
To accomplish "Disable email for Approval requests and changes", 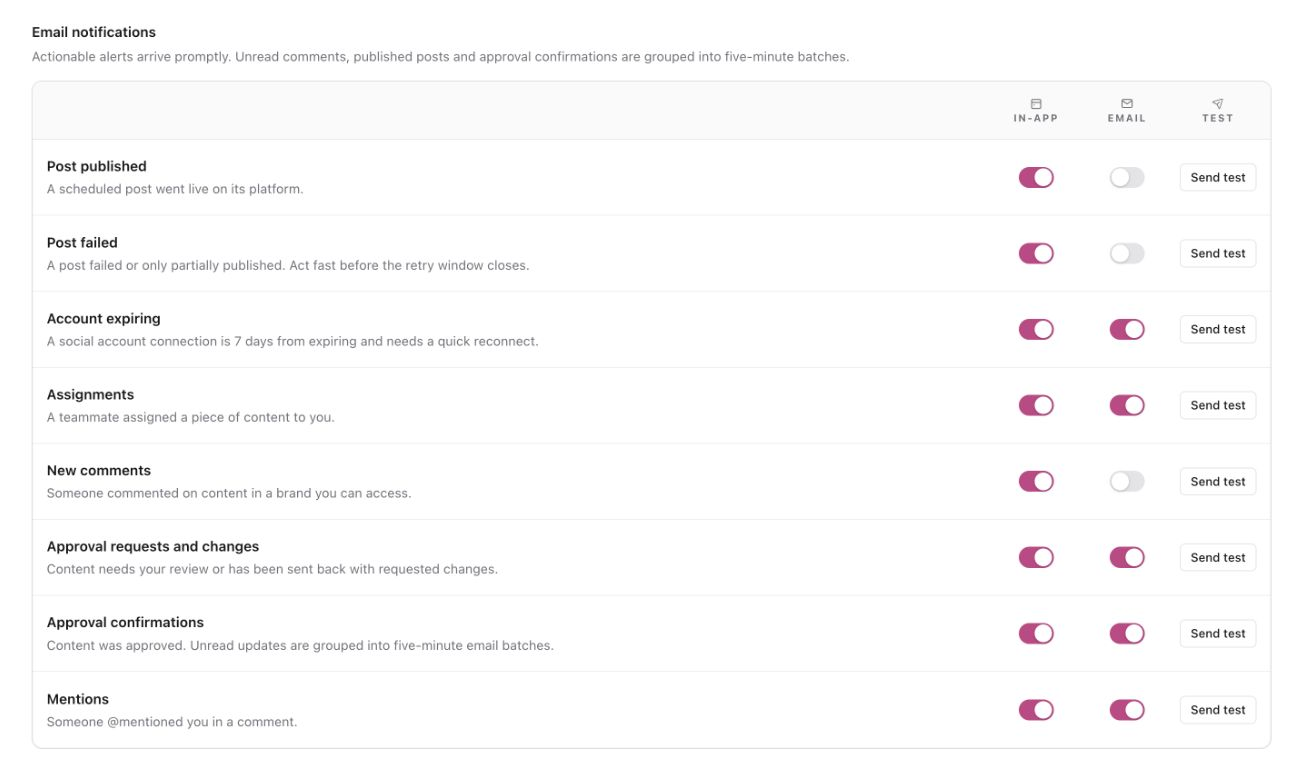I will click(1127, 557).
